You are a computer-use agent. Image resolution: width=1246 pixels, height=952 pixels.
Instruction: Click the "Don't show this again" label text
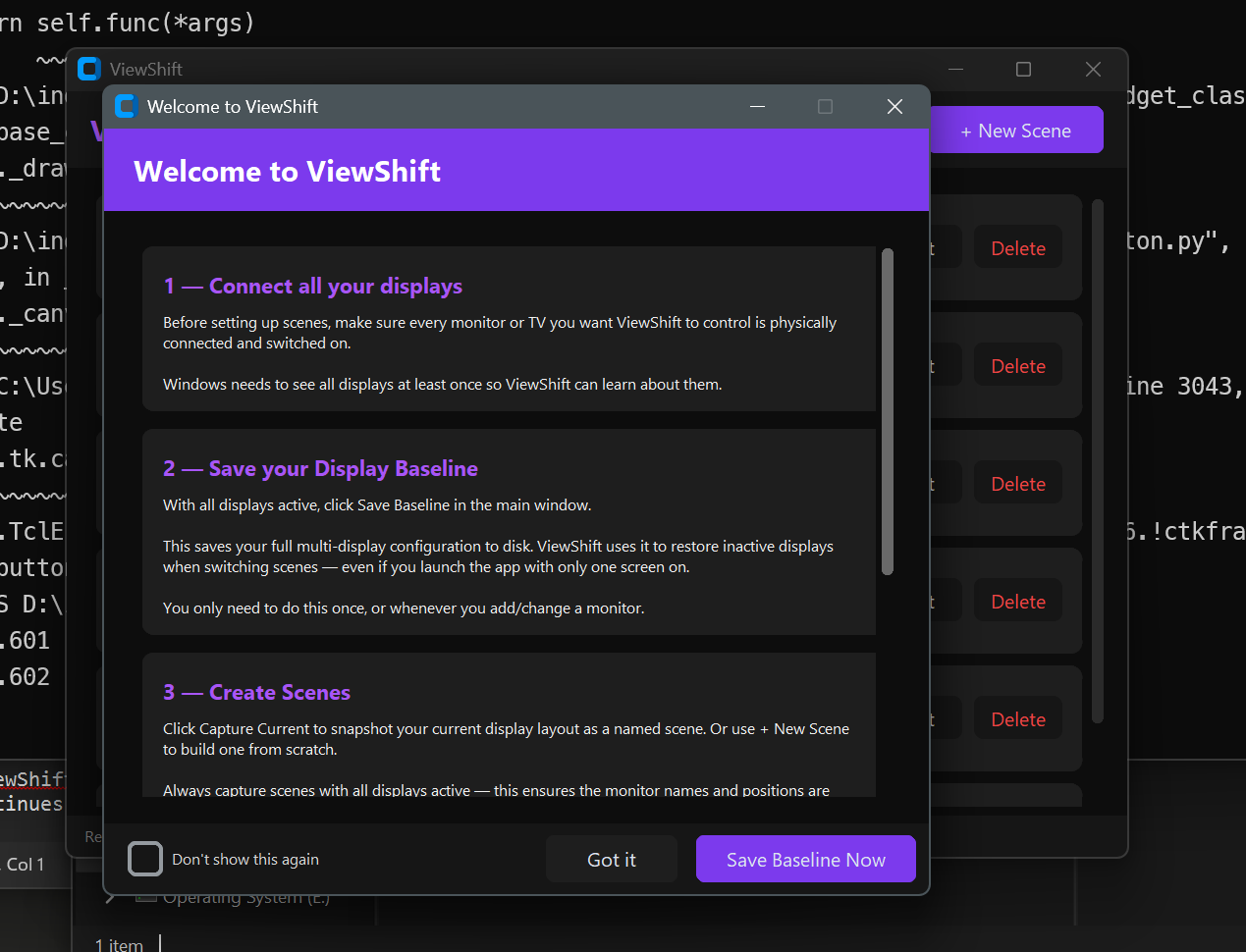[245, 860]
